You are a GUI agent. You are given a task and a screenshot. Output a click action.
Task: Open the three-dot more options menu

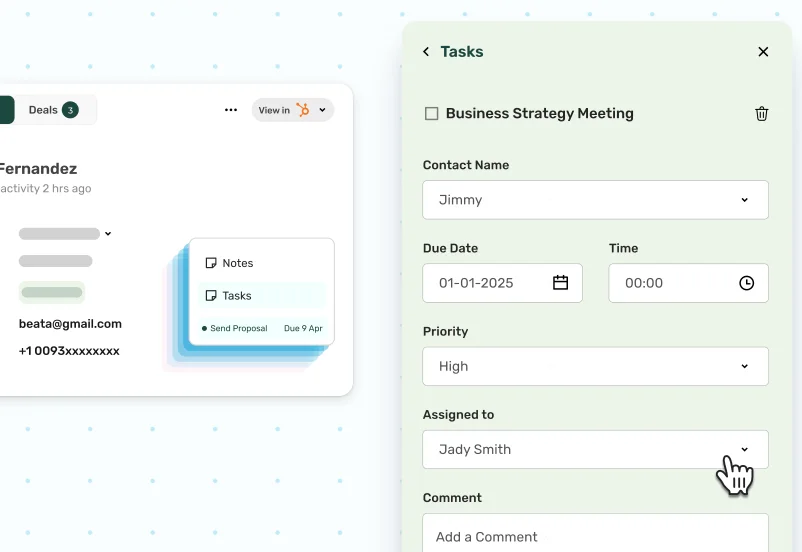(x=231, y=110)
